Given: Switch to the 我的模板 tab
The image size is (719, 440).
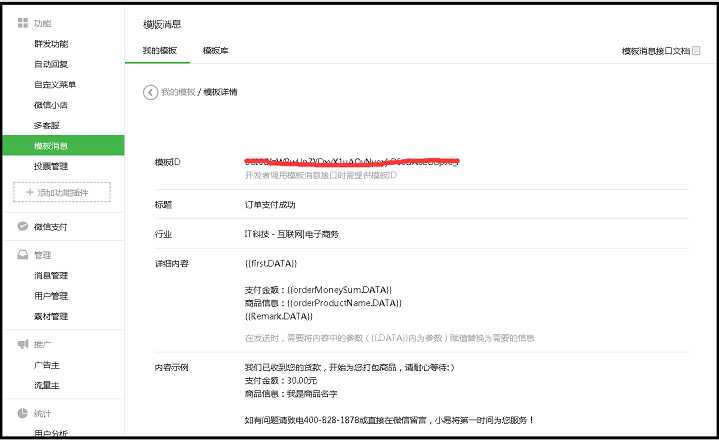Looking at the screenshot, I should tap(160, 50).
